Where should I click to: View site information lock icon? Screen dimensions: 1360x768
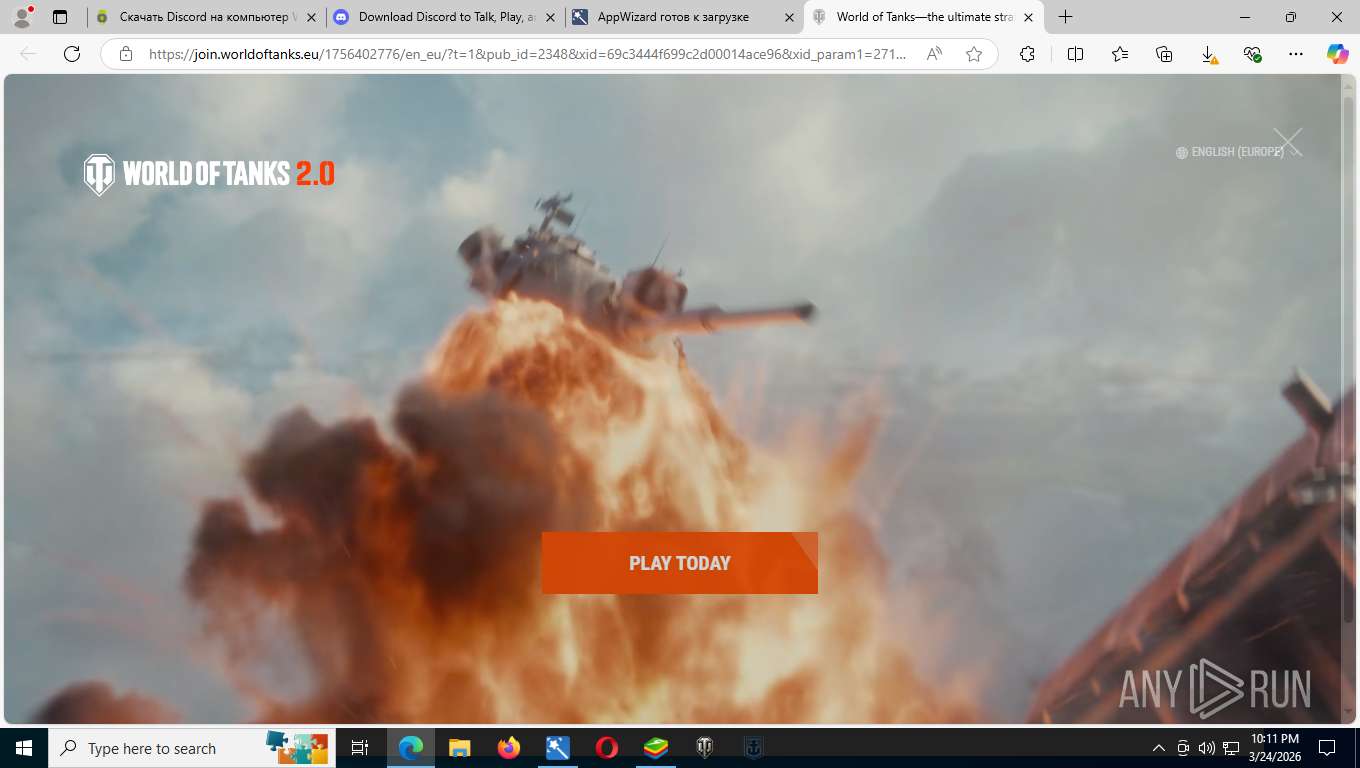(x=126, y=54)
